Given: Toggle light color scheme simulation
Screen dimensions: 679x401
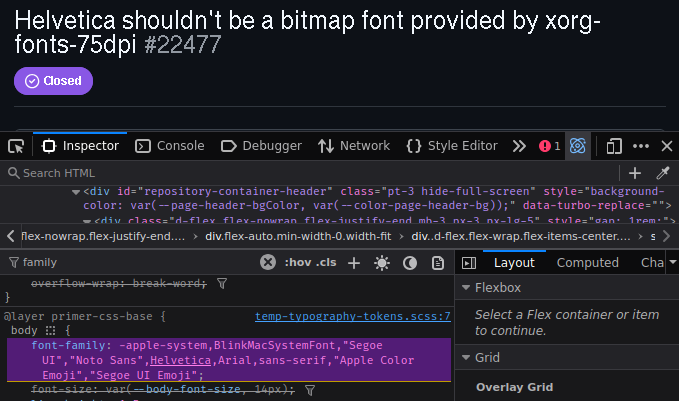Looking at the screenshot, I should coord(381,263).
